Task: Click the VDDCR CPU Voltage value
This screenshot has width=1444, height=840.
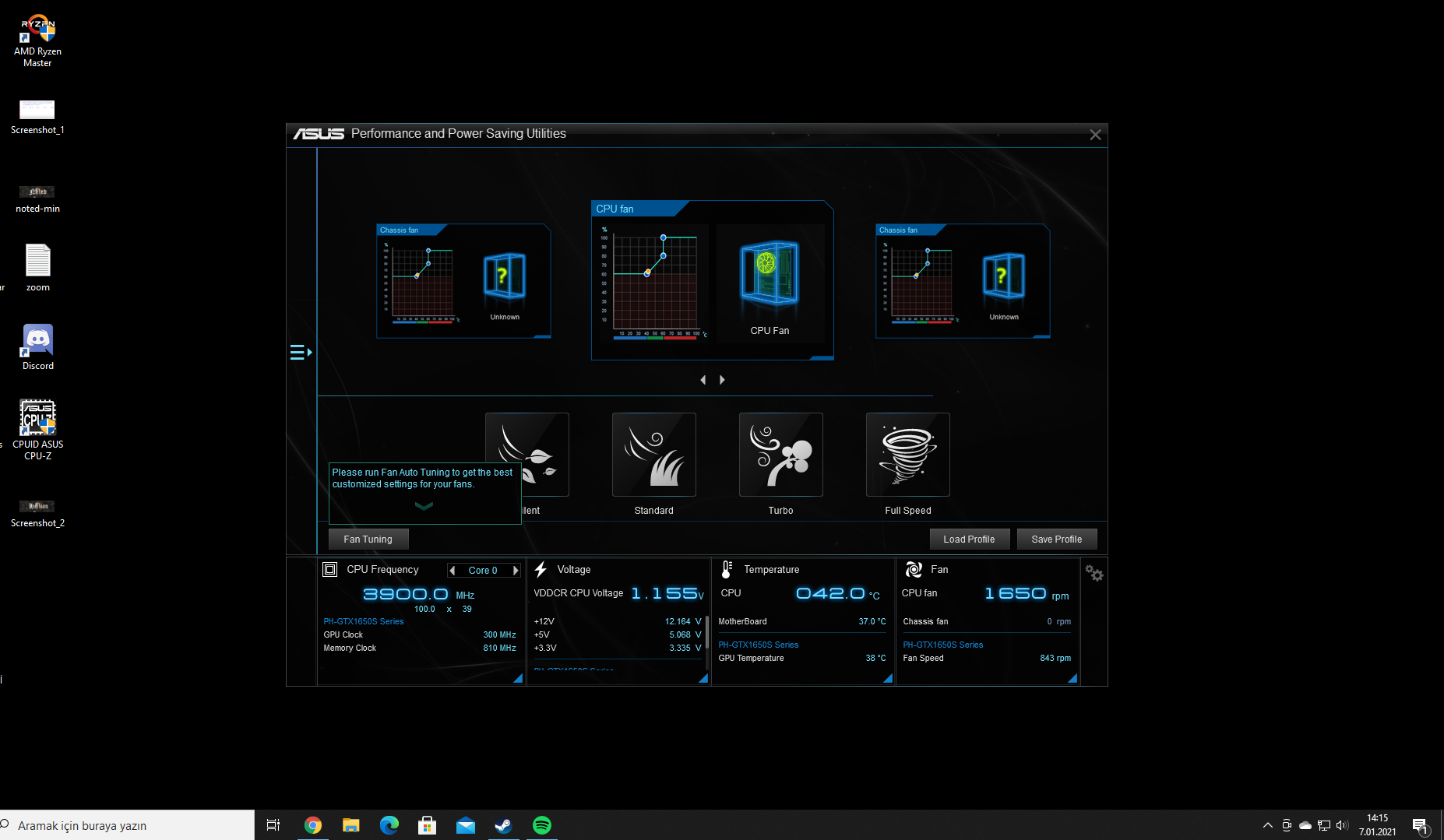Action: [667, 594]
